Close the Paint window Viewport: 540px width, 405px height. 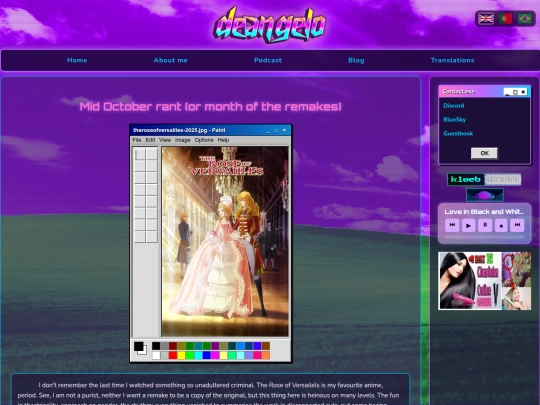pos(284,131)
